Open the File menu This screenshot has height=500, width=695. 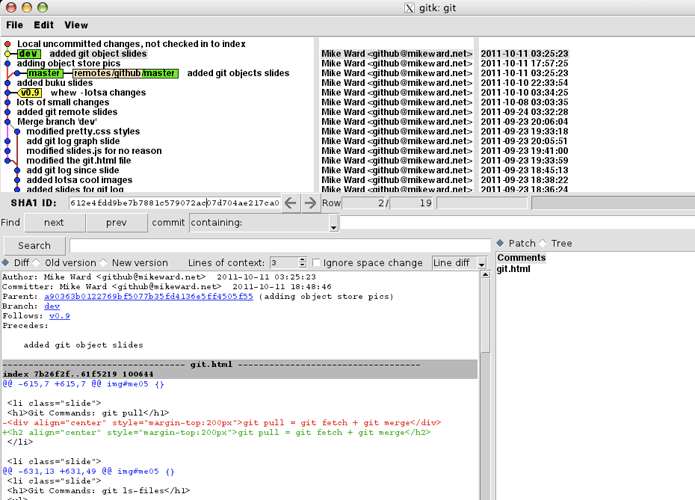tap(14, 25)
